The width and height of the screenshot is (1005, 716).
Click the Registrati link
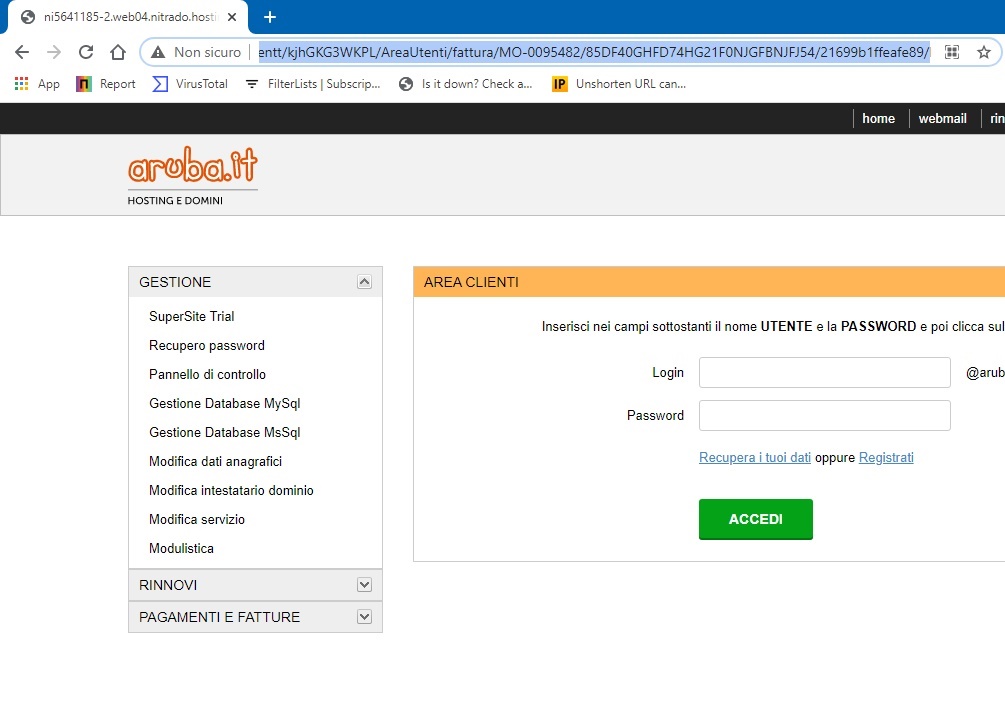(886, 458)
